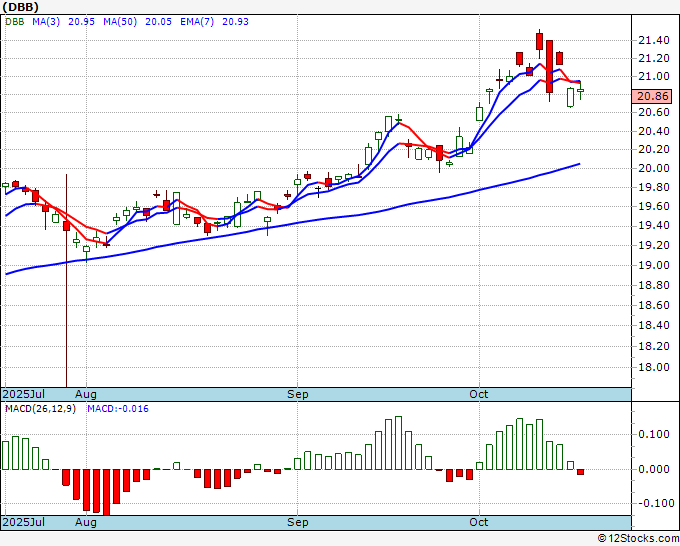Click the 18.00 price axis label
This screenshot has width=680, height=546.
654,367
